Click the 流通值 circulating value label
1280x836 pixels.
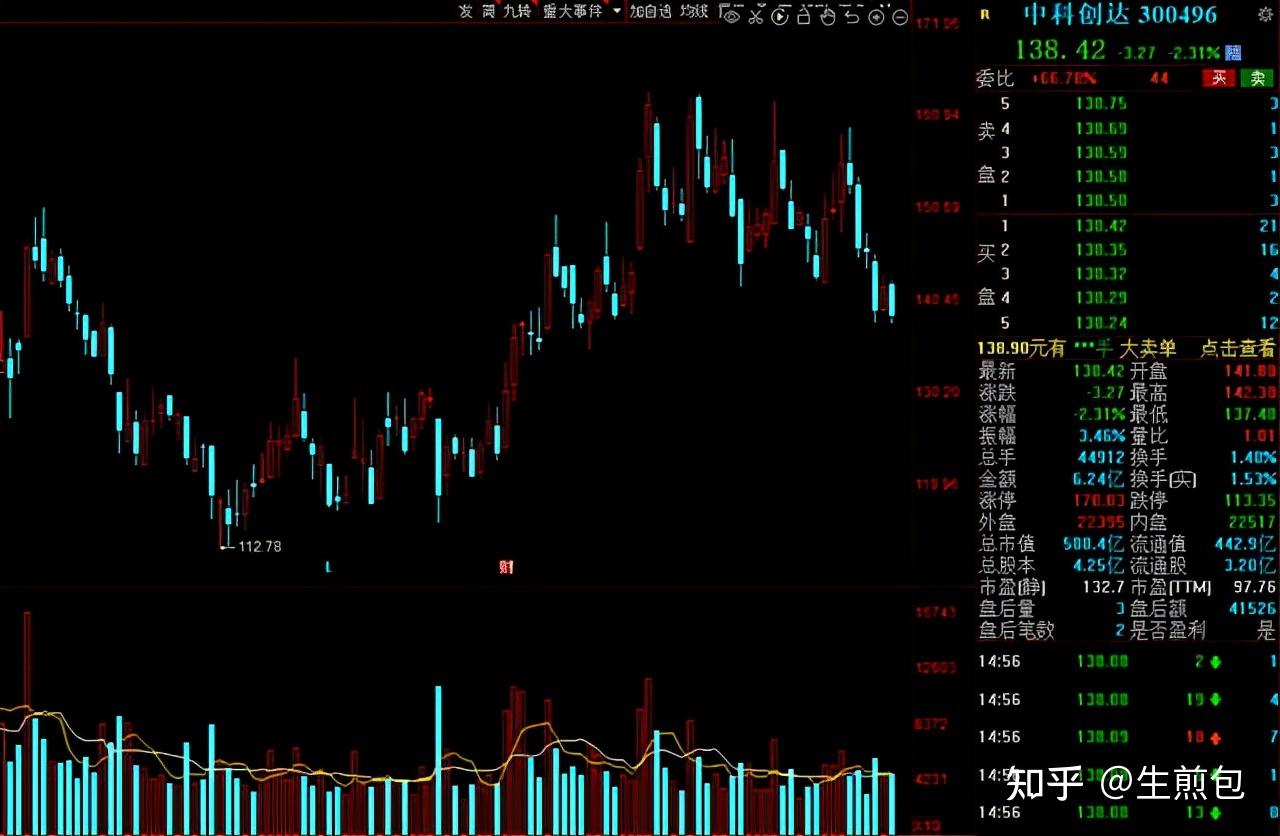(1157, 545)
